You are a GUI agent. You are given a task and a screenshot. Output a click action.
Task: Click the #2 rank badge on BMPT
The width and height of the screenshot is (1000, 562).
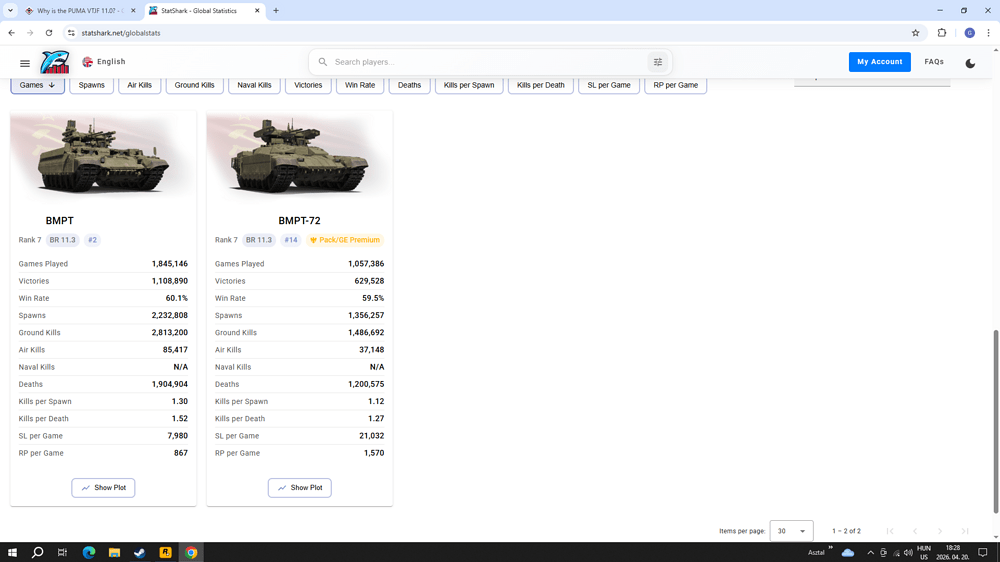tap(92, 240)
